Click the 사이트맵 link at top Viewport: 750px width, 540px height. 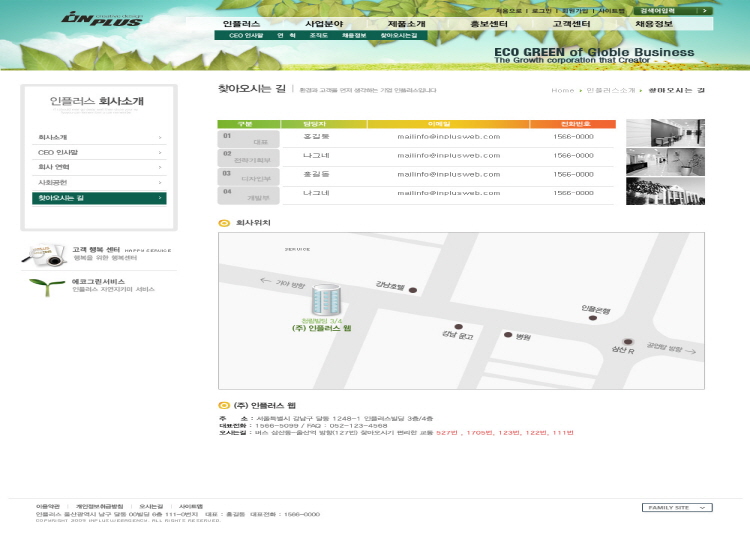(x=611, y=11)
